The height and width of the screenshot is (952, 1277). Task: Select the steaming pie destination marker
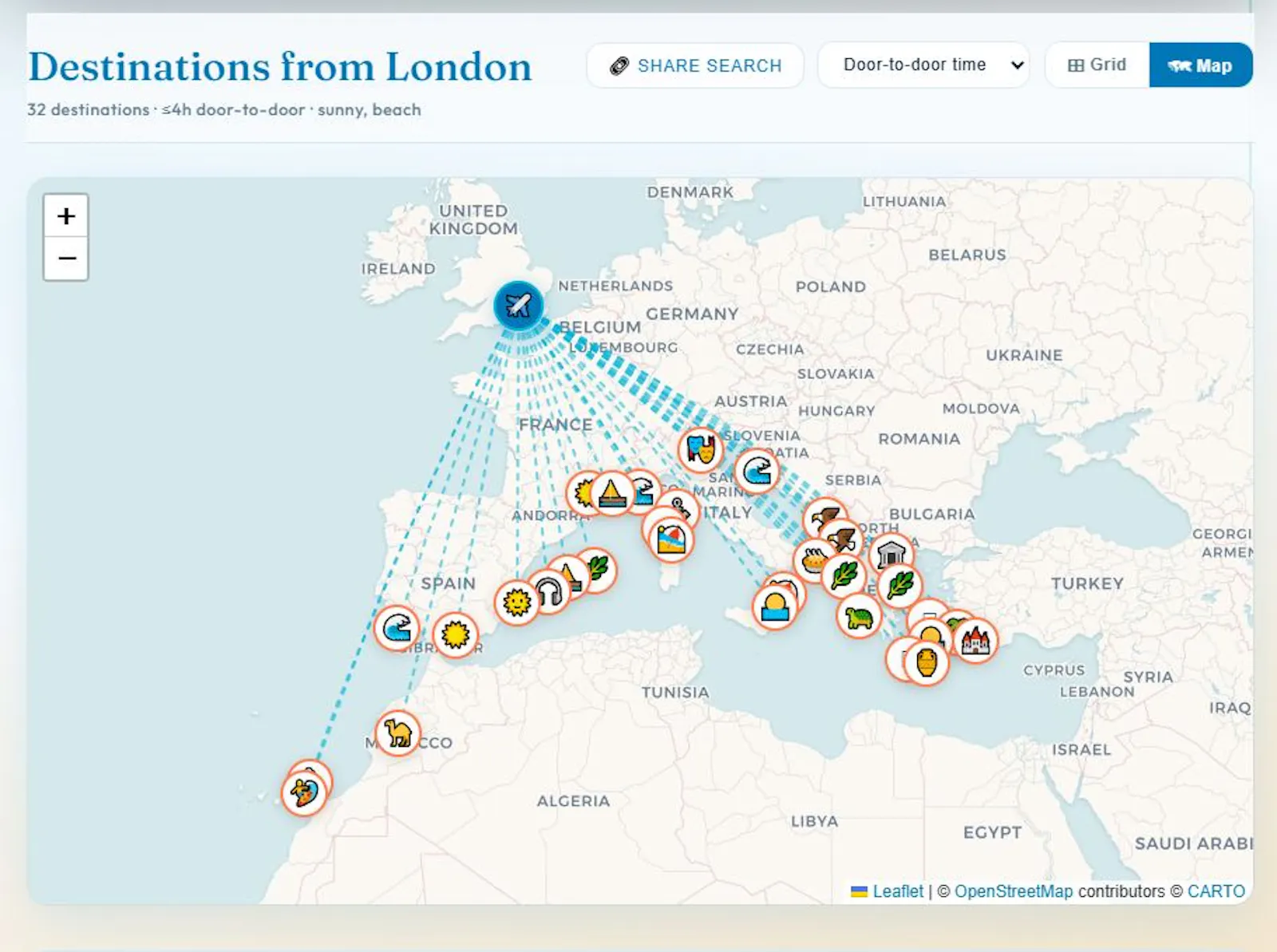(x=813, y=560)
